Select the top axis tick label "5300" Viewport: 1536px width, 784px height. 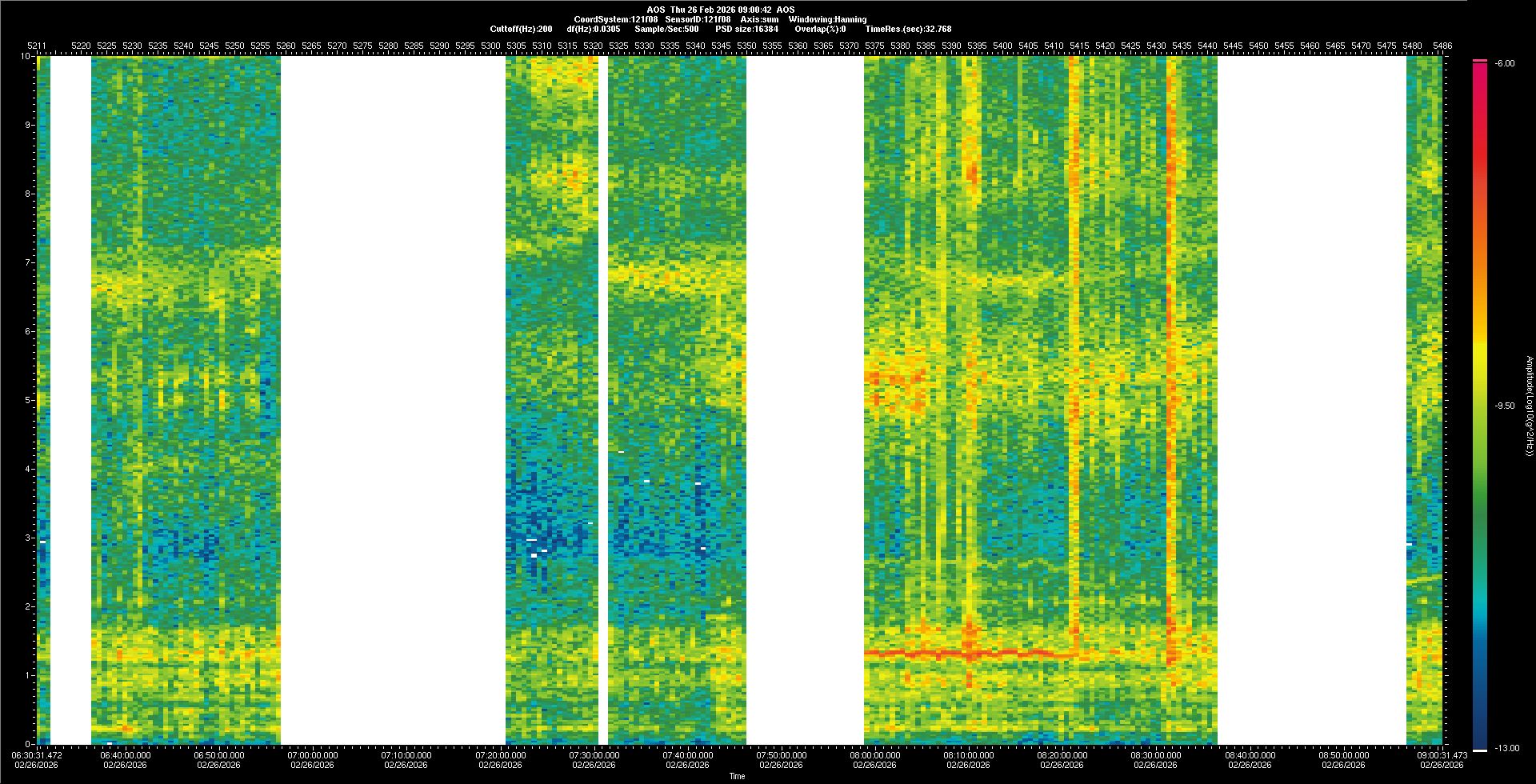pyautogui.click(x=490, y=46)
